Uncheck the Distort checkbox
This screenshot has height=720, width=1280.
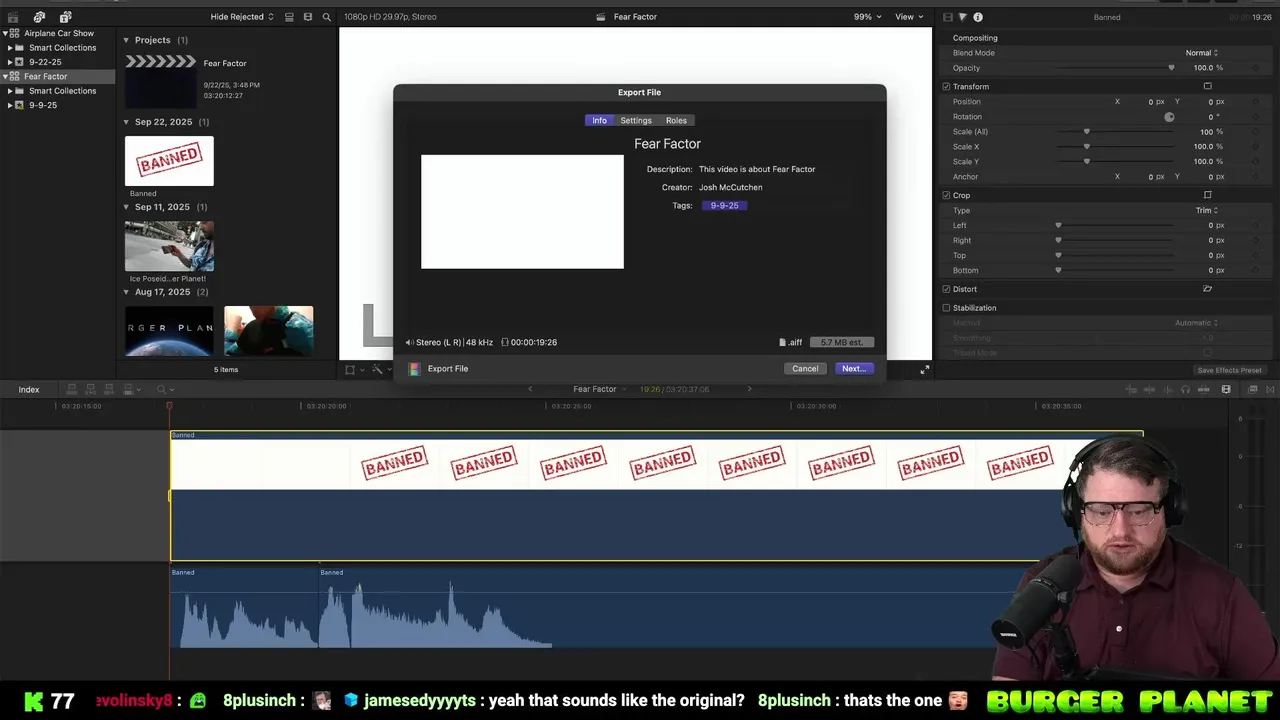coord(946,289)
